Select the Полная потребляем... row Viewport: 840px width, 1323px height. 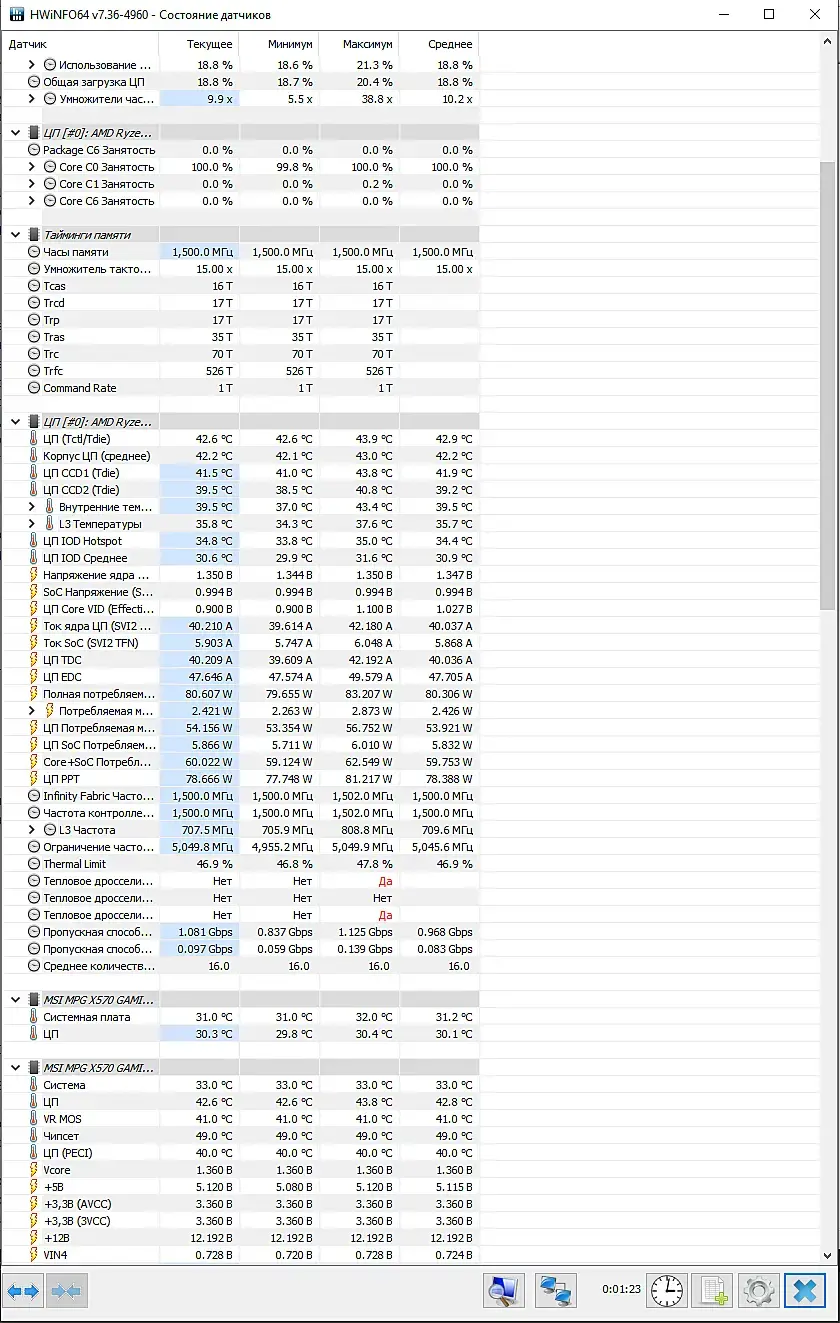coord(240,694)
